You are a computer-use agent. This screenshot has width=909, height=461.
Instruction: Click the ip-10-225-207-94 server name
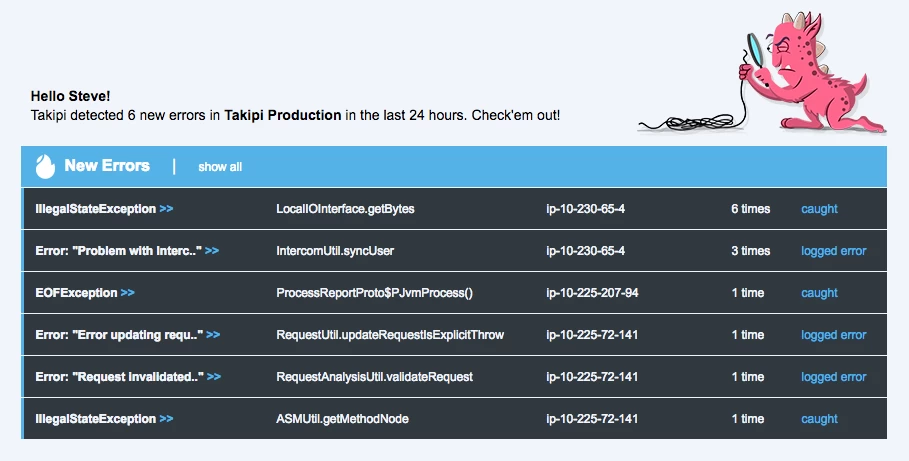click(592, 293)
